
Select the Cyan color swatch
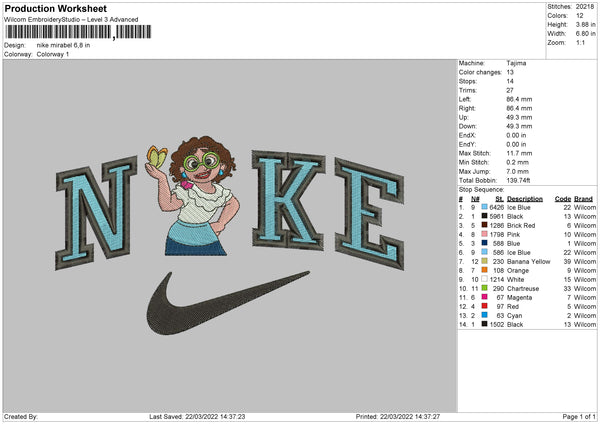pos(484,315)
